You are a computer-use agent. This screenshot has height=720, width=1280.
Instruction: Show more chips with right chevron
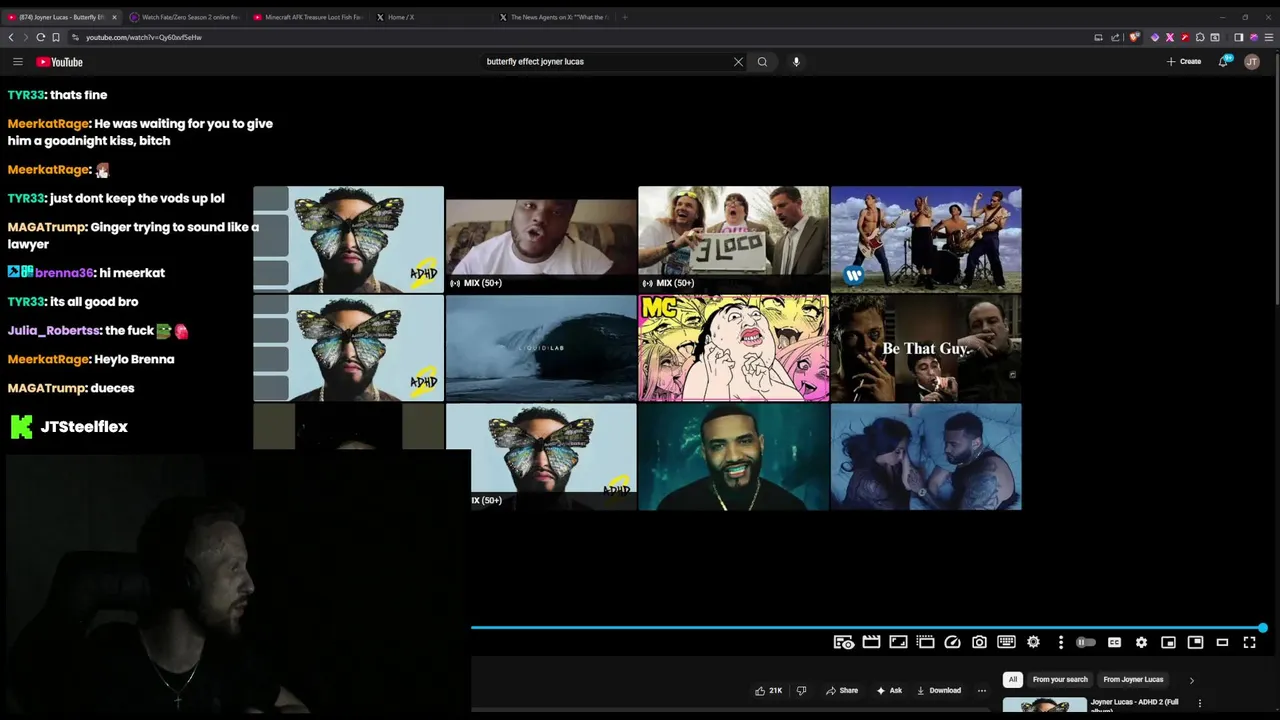(x=1191, y=680)
